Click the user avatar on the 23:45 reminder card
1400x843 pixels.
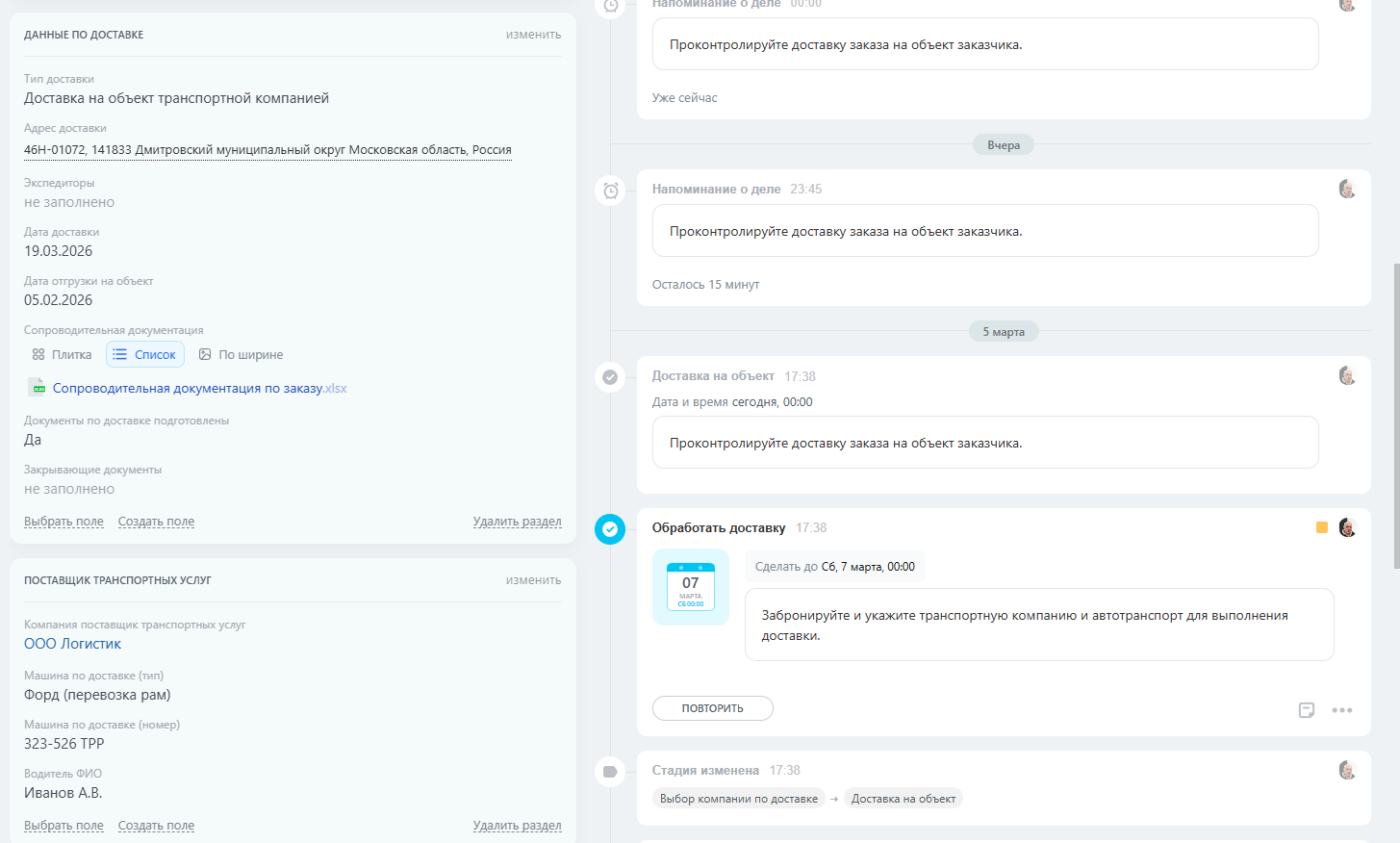coord(1347,189)
